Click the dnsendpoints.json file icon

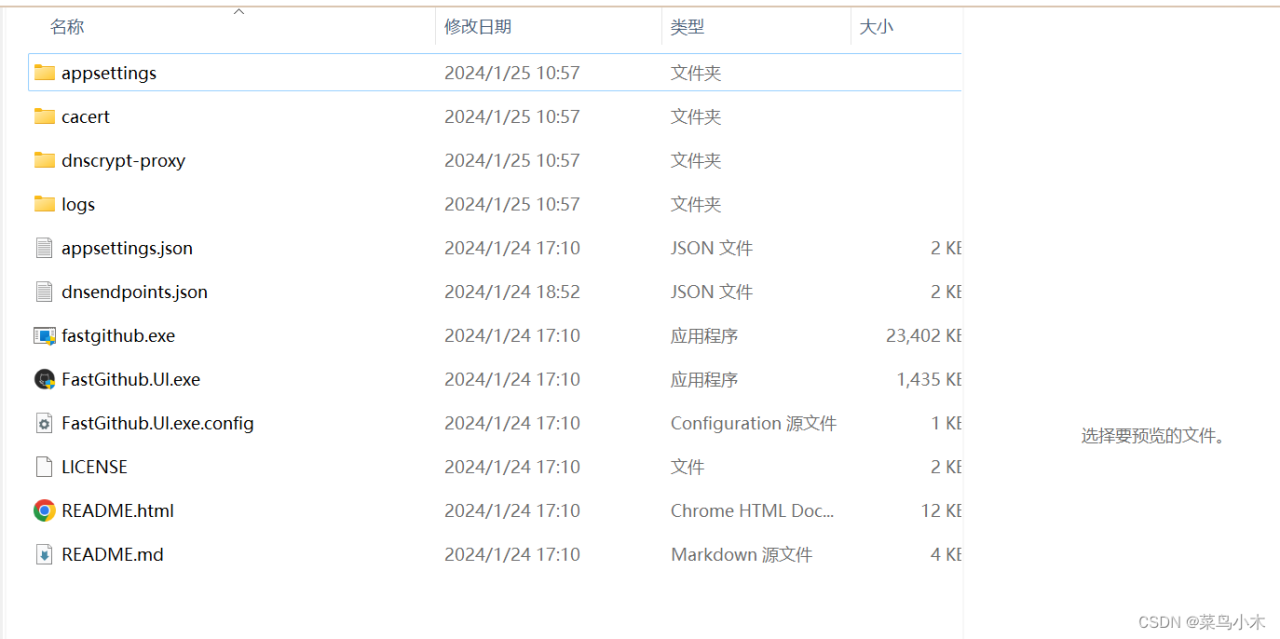44,292
